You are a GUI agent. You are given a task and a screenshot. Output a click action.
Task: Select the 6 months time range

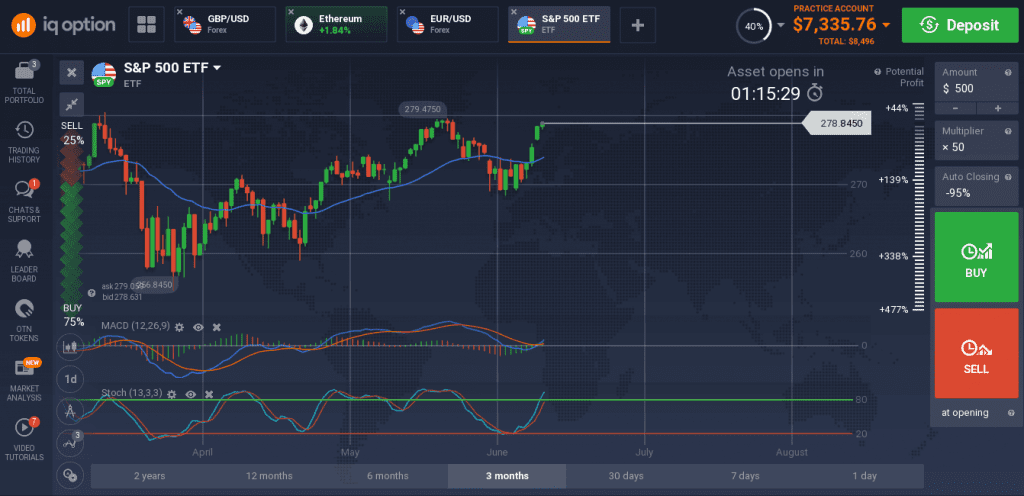point(388,476)
